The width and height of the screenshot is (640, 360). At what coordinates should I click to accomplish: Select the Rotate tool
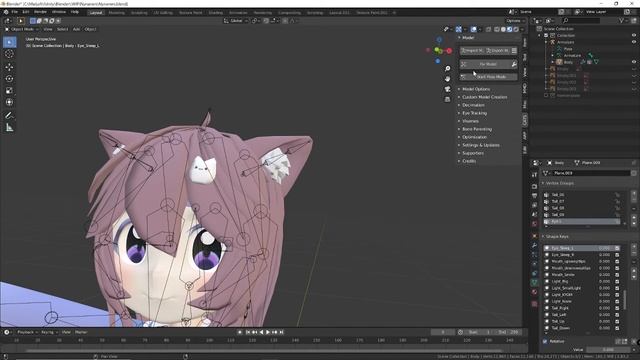tap(9, 79)
